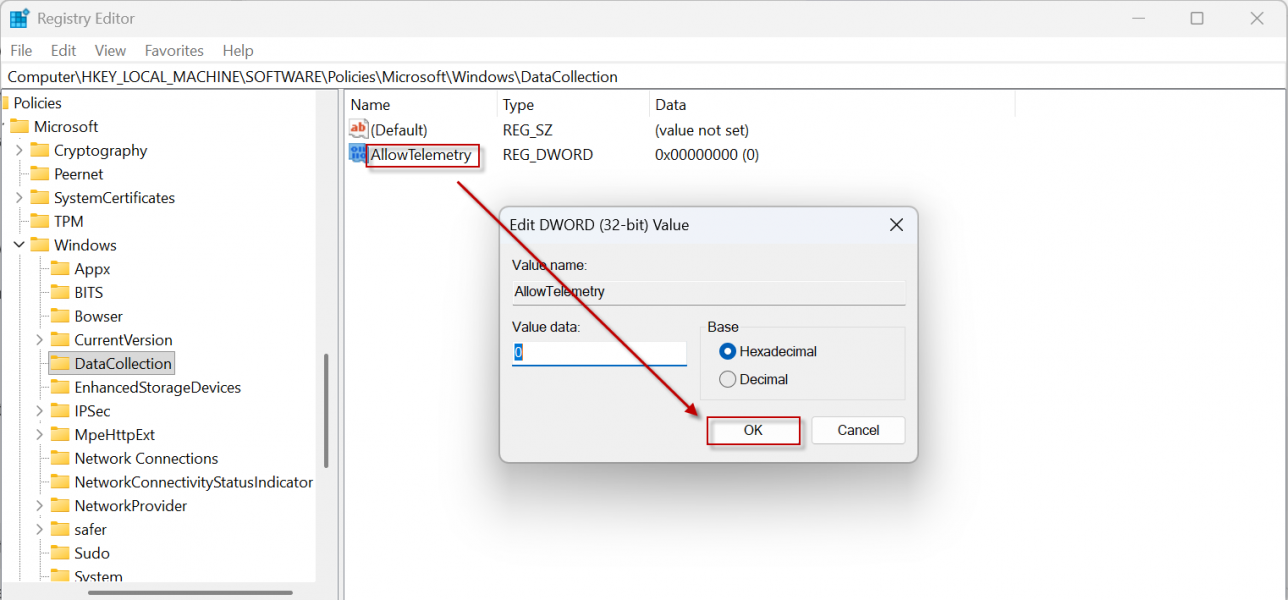The width and height of the screenshot is (1288, 600).
Task: Select the TPM folder icon
Action: point(40,222)
